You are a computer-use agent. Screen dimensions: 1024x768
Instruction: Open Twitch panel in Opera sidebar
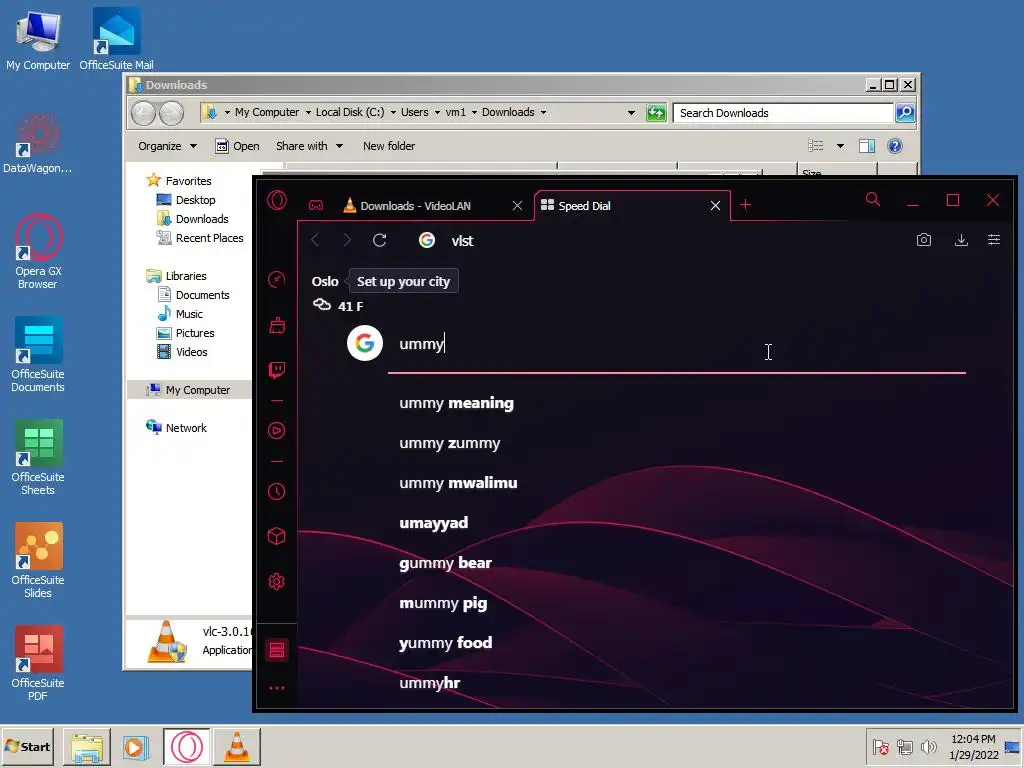click(x=277, y=370)
